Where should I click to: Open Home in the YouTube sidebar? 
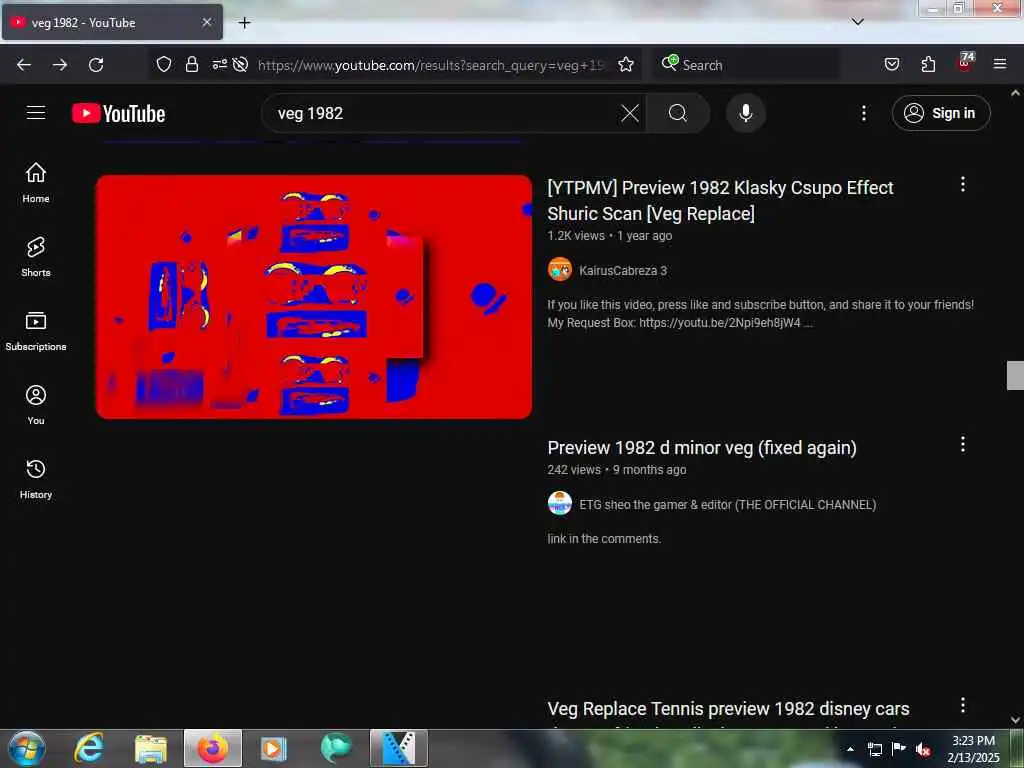36,183
